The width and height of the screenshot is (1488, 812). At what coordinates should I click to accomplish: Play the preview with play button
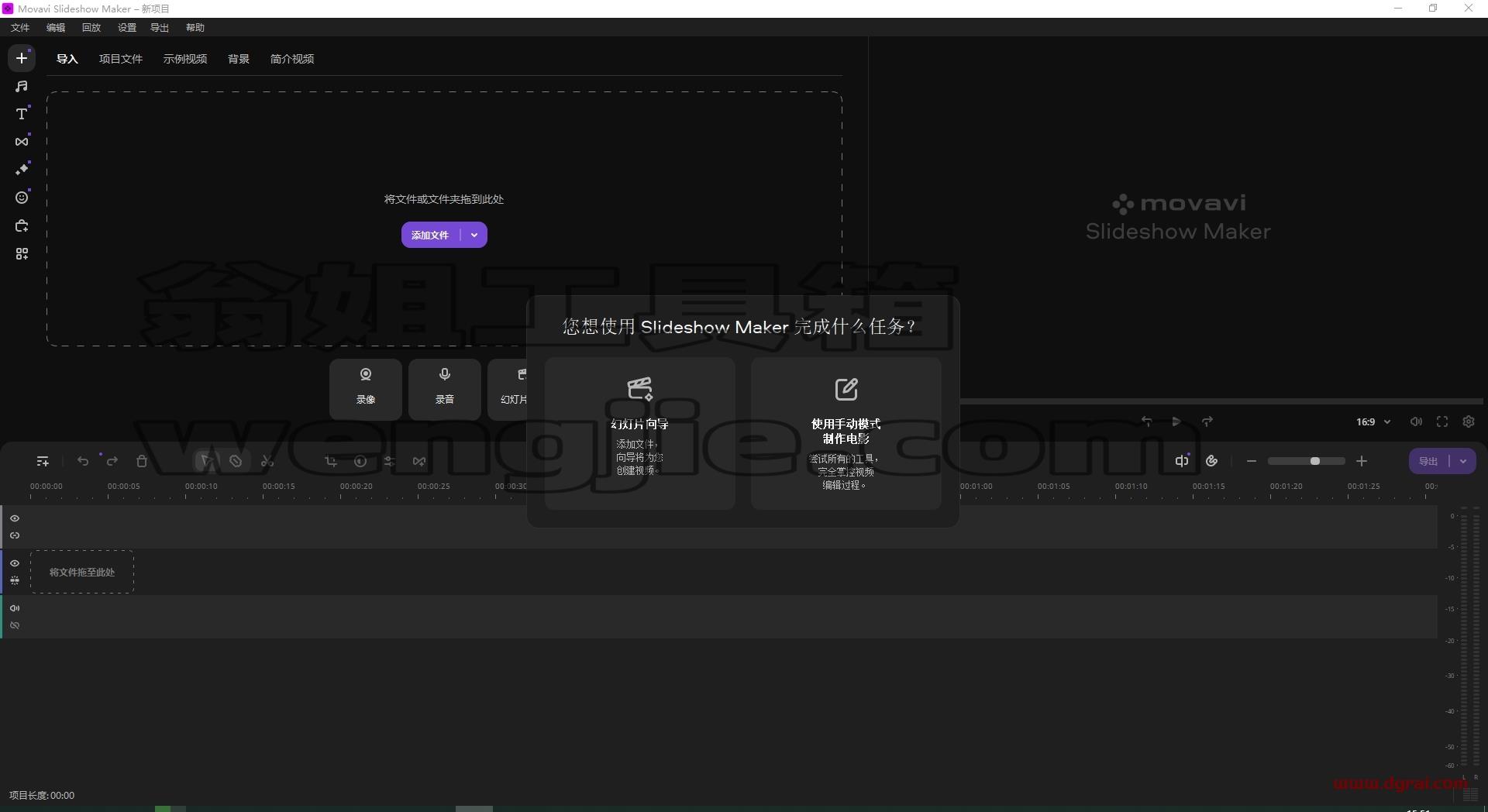pos(1176,421)
